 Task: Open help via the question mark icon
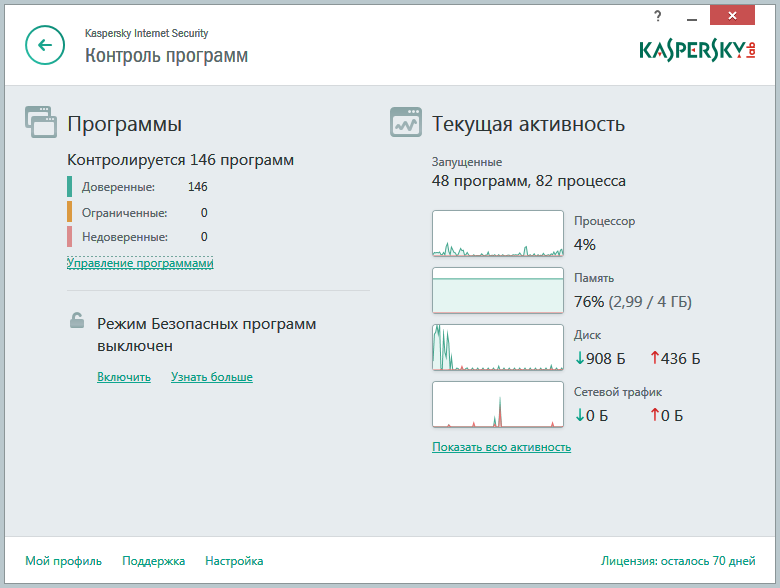658,16
